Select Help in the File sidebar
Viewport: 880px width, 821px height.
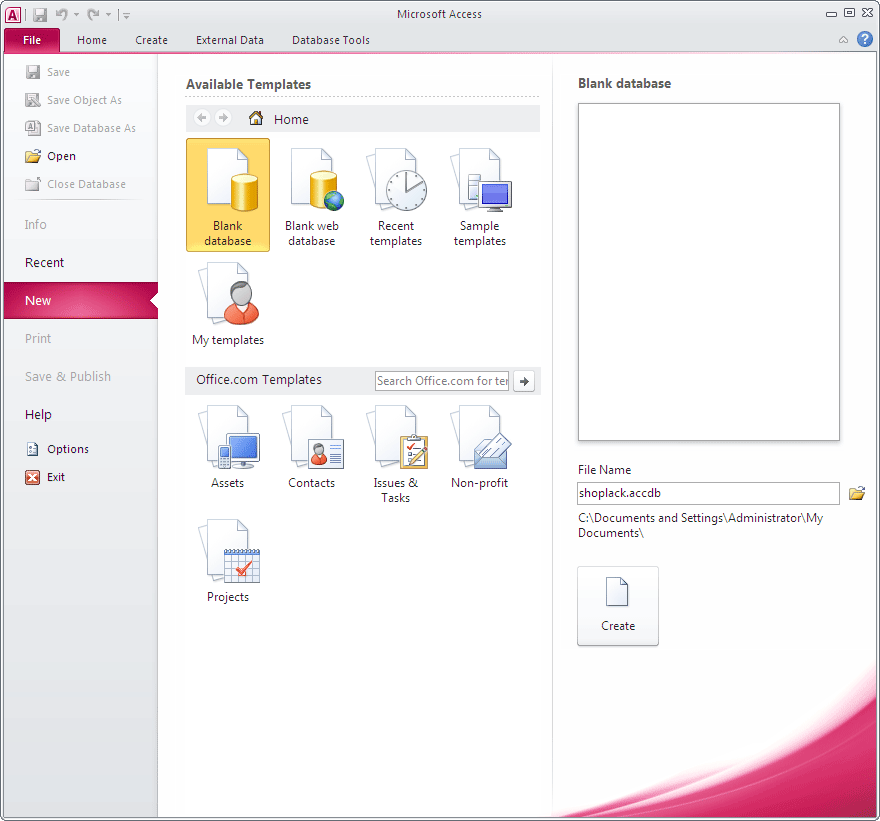tap(81, 415)
